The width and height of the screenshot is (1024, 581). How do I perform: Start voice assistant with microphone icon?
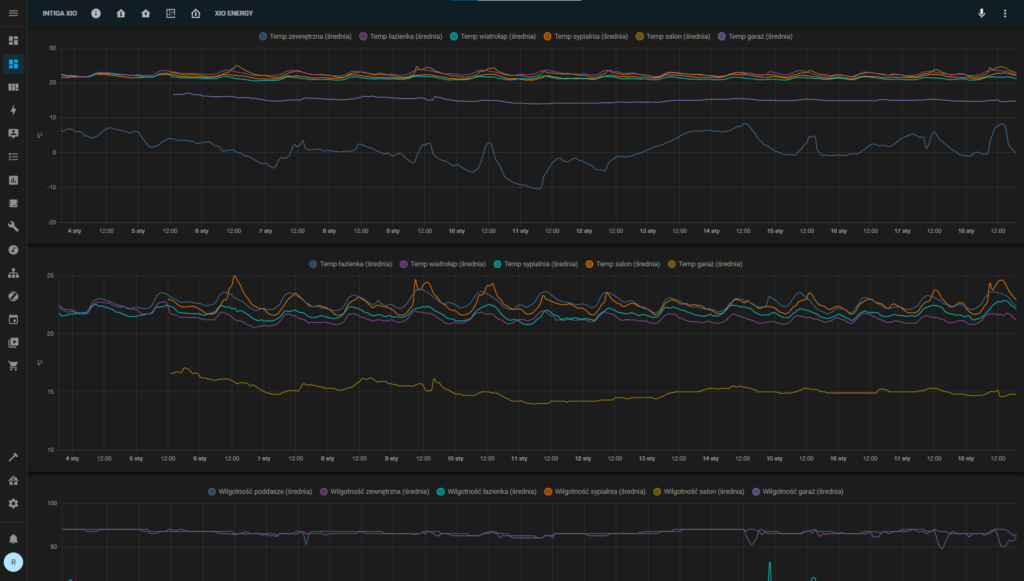tap(981, 14)
